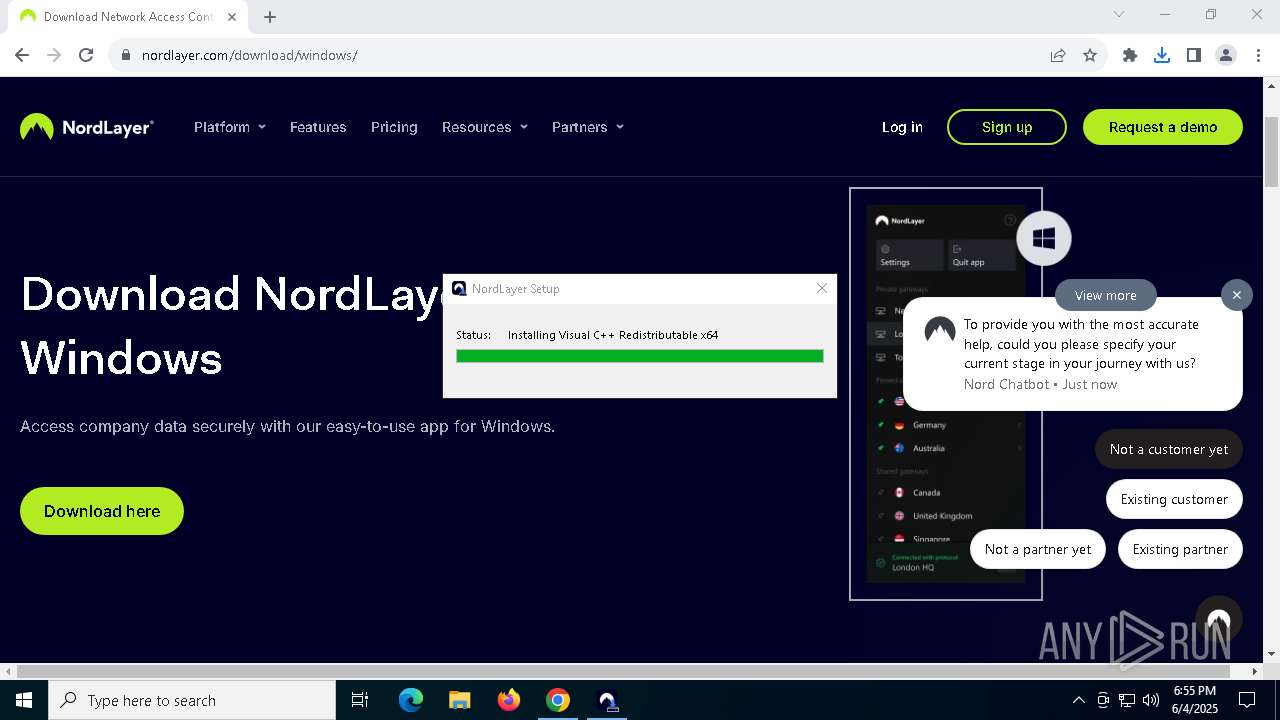This screenshot has height=720, width=1280.
Task: Click View more in the chatbot
Action: (x=1105, y=295)
